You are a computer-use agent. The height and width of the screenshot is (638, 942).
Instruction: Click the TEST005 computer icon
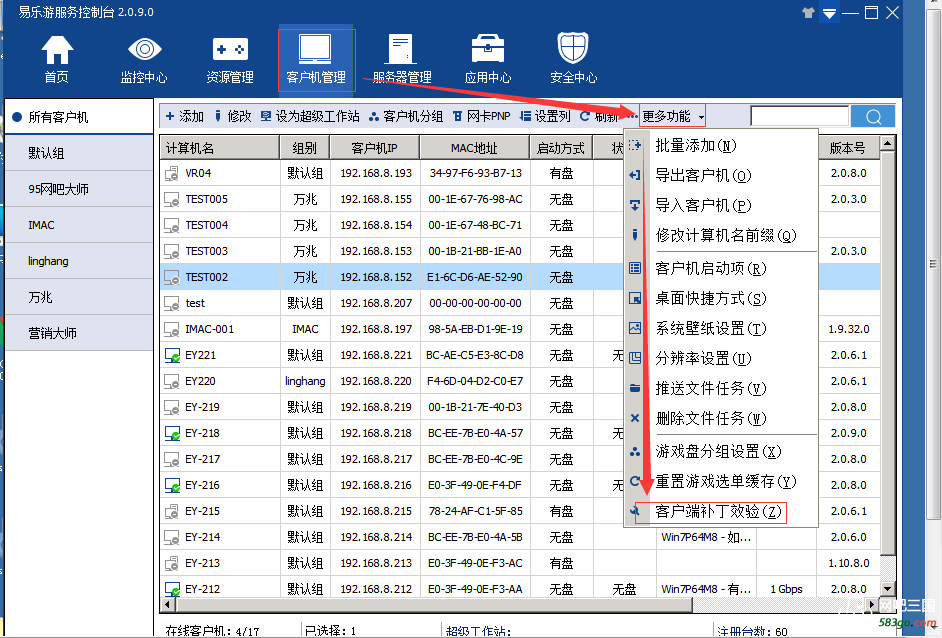pyautogui.click(x=172, y=199)
